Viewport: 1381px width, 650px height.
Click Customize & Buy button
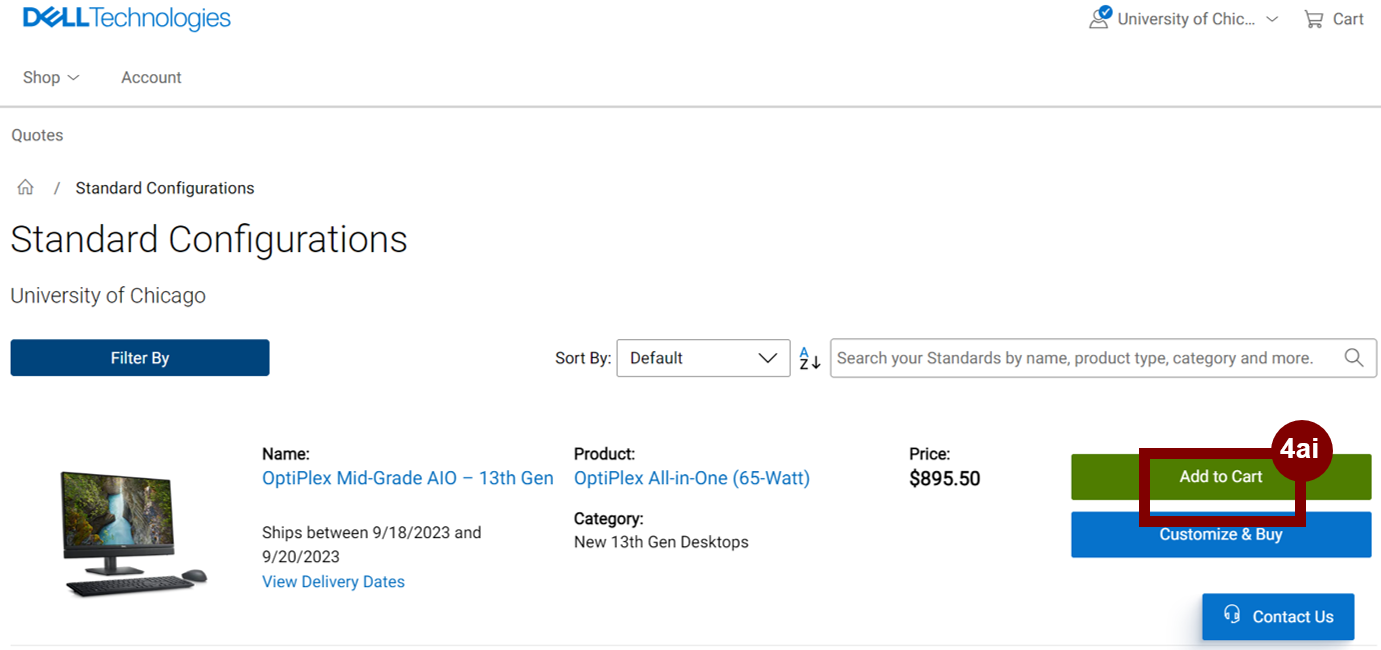pyautogui.click(x=1221, y=535)
